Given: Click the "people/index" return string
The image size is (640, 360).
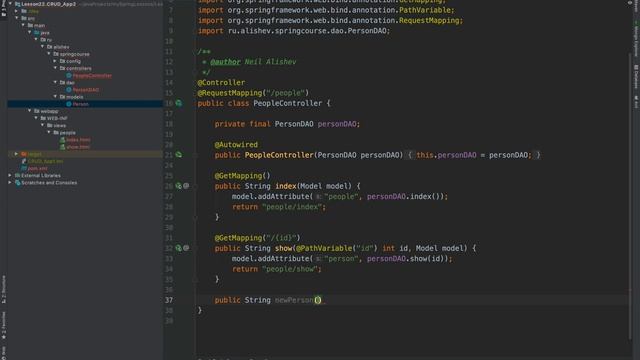Looking at the screenshot, I should (292, 207).
